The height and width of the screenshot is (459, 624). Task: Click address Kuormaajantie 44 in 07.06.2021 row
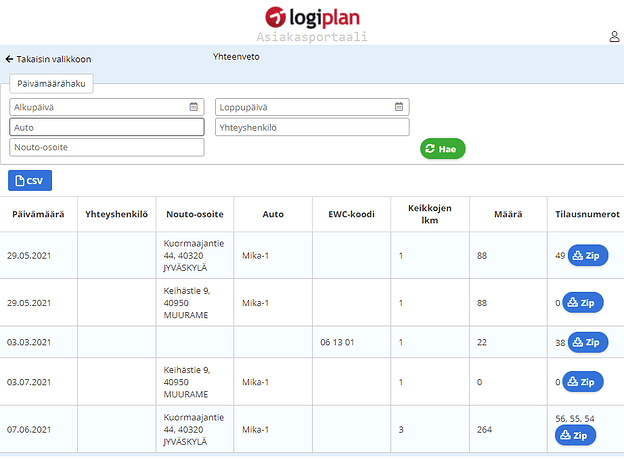[194, 430]
